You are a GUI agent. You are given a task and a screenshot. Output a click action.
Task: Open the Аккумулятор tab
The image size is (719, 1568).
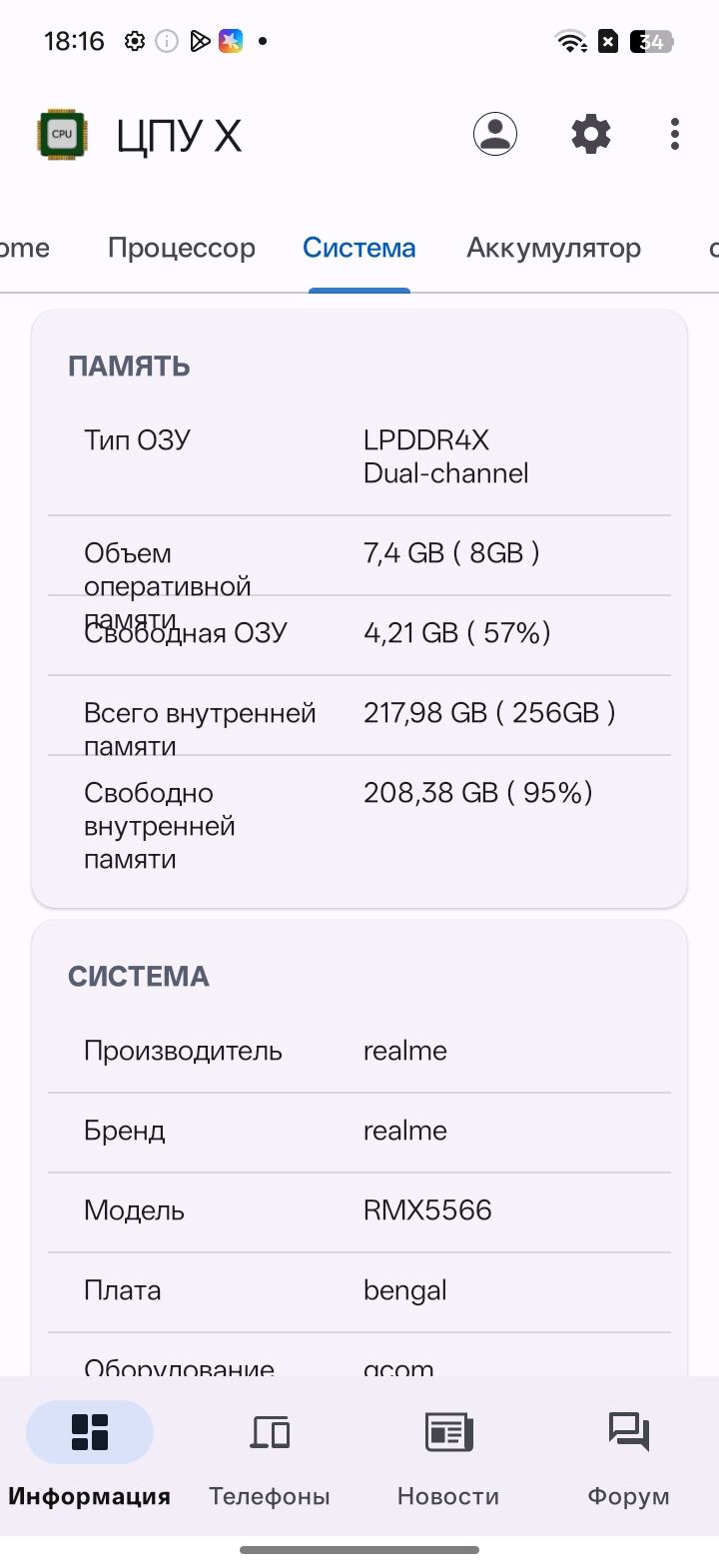(553, 248)
